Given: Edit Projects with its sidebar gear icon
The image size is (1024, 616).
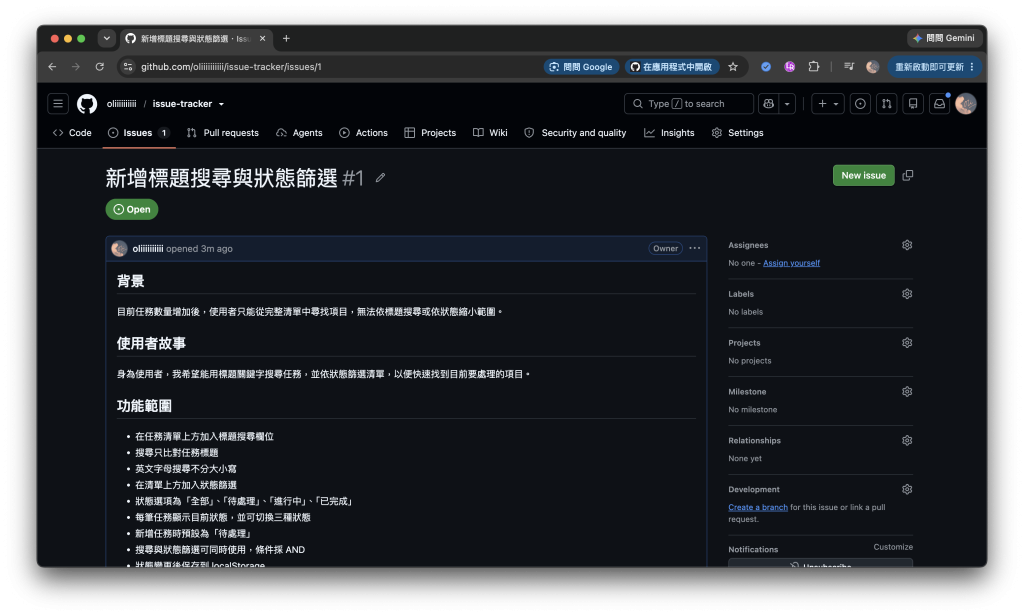Looking at the screenshot, I should pyautogui.click(x=907, y=343).
